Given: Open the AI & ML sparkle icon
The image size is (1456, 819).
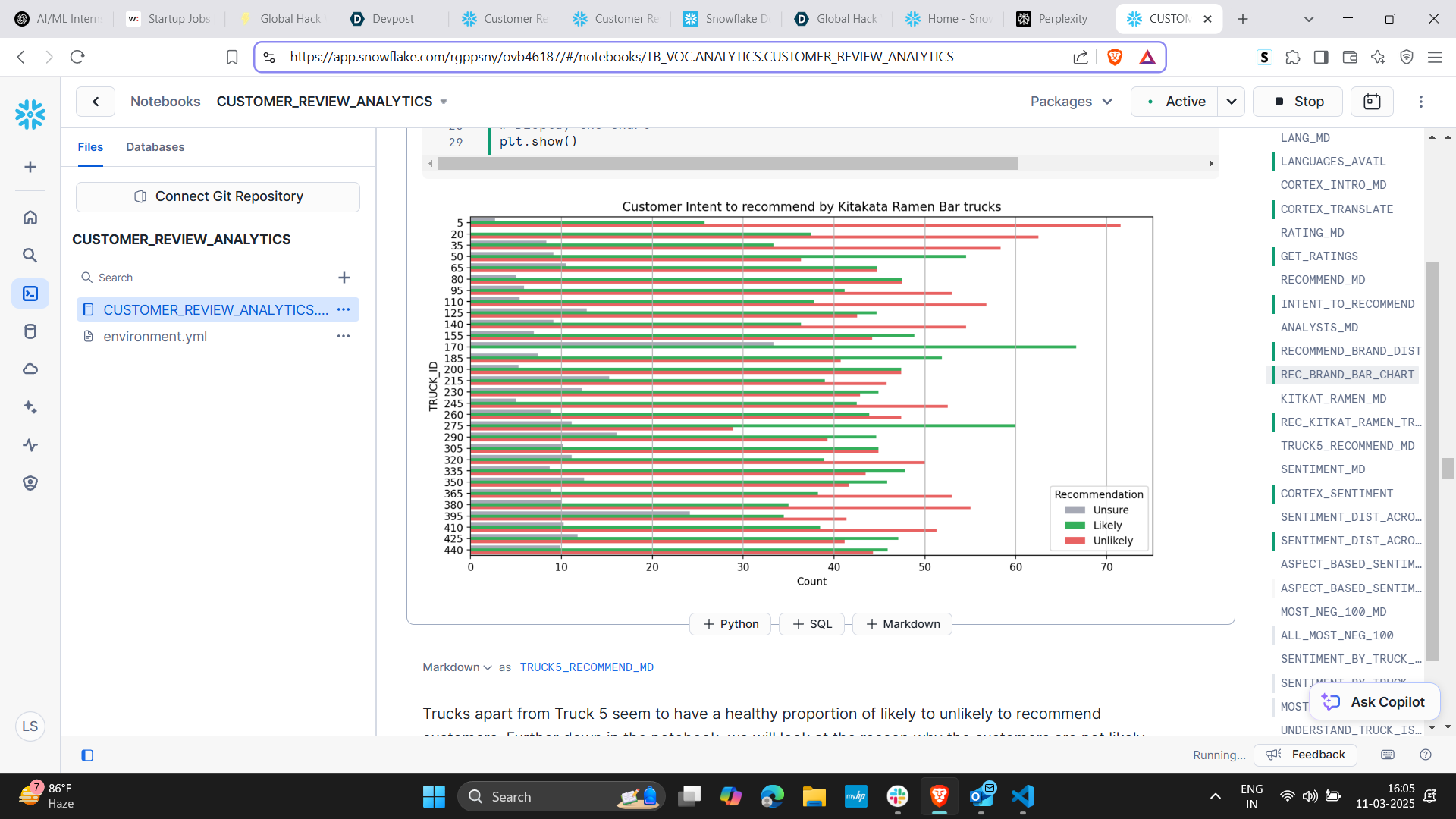Looking at the screenshot, I should [30, 407].
